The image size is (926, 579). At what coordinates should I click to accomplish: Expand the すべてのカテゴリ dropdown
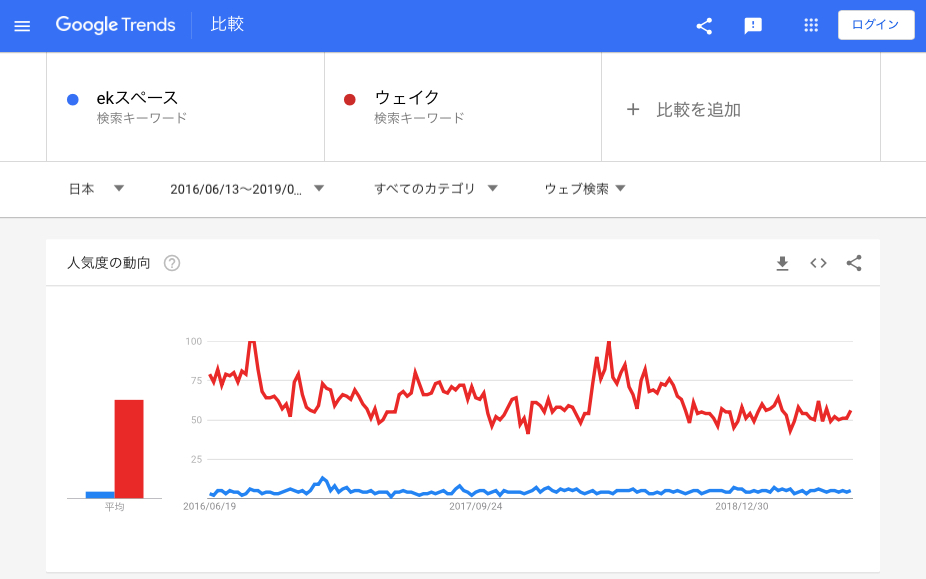pyautogui.click(x=435, y=188)
